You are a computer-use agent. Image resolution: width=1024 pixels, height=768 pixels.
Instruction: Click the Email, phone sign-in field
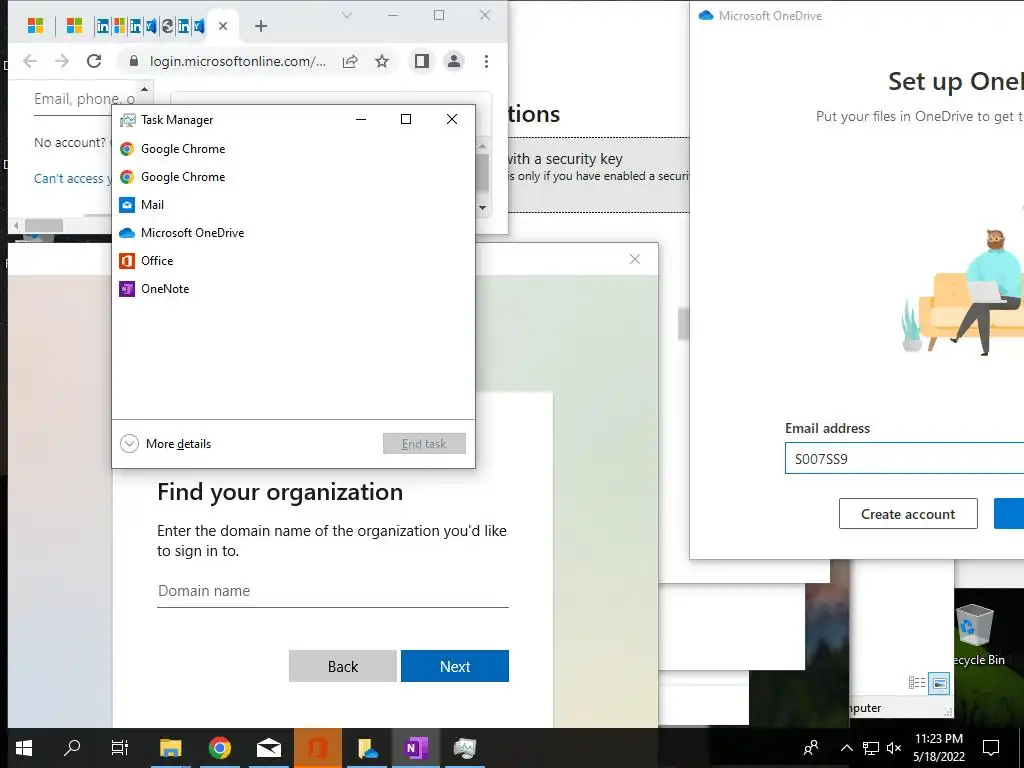click(84, 99)
